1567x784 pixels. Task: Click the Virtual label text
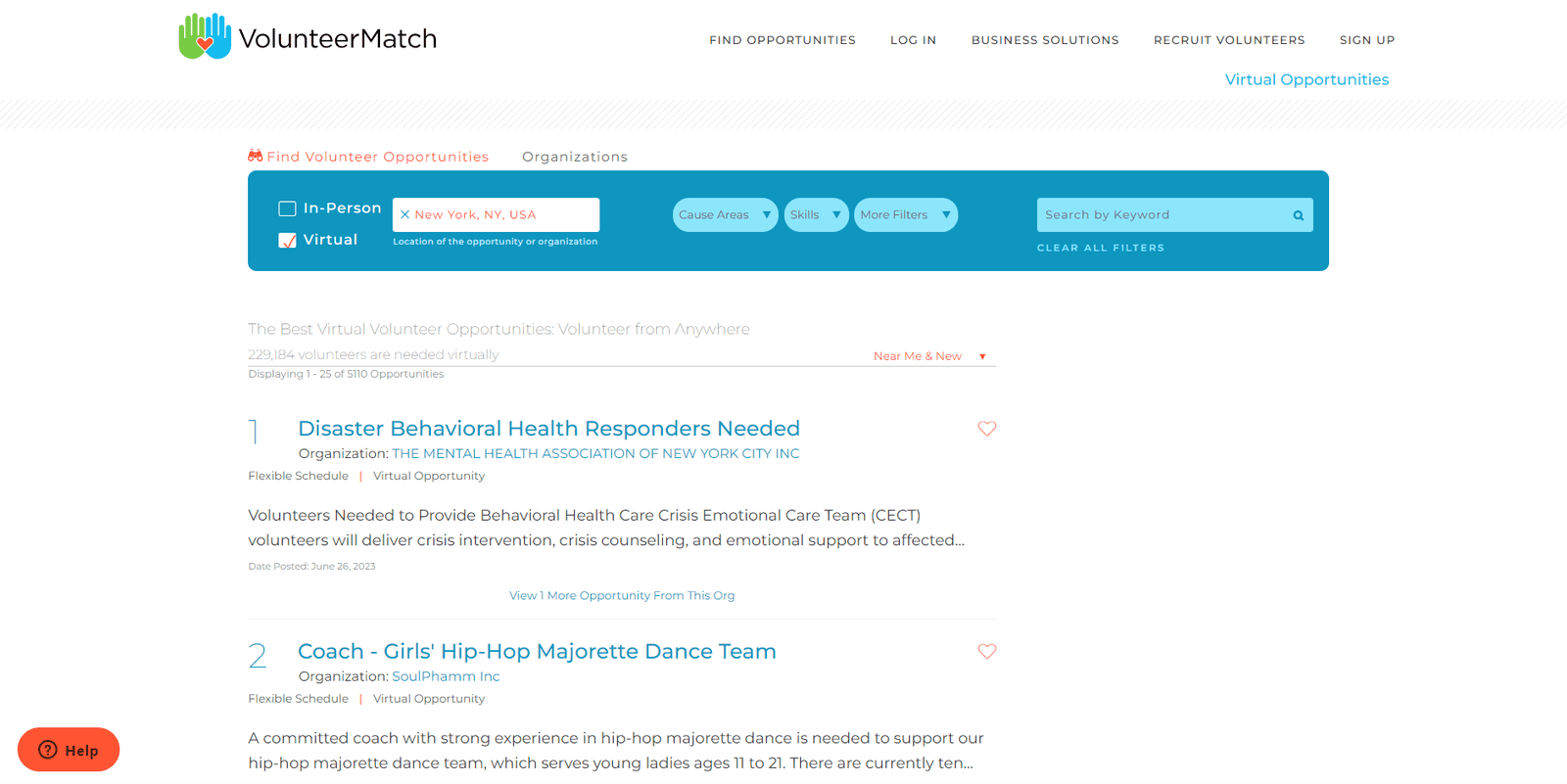(330, 240)
